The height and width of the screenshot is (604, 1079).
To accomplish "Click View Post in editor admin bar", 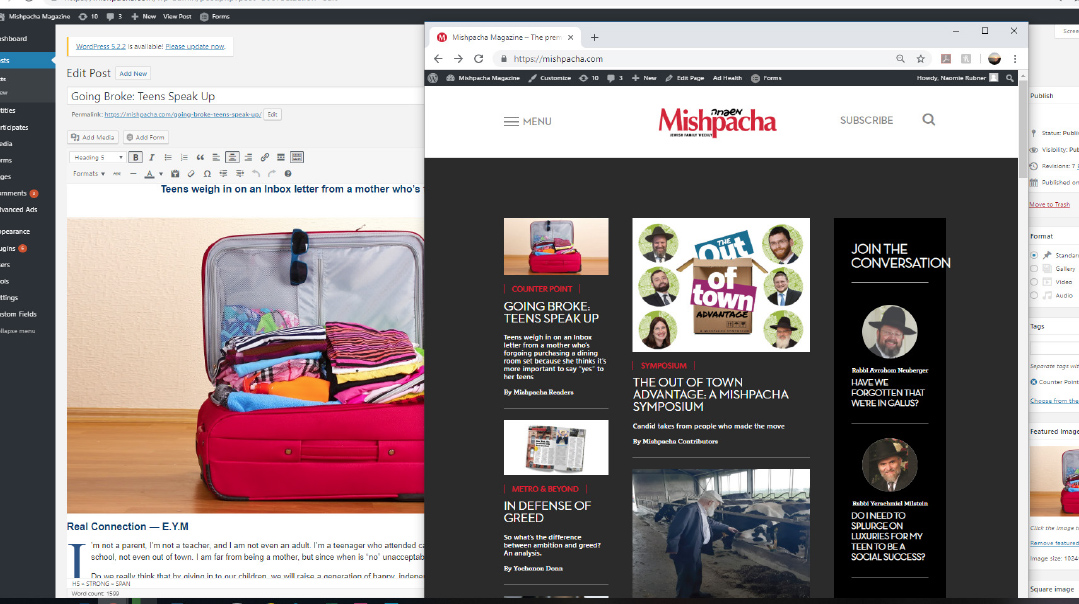I will point(178,17).
